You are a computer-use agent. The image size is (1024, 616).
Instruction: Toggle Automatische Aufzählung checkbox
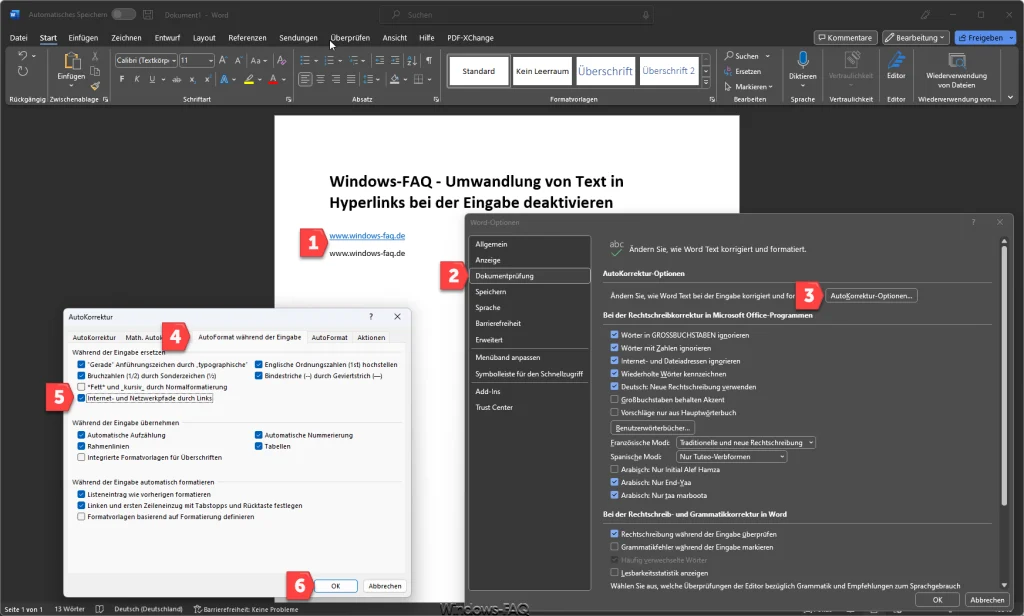click(x=81, y=435)
